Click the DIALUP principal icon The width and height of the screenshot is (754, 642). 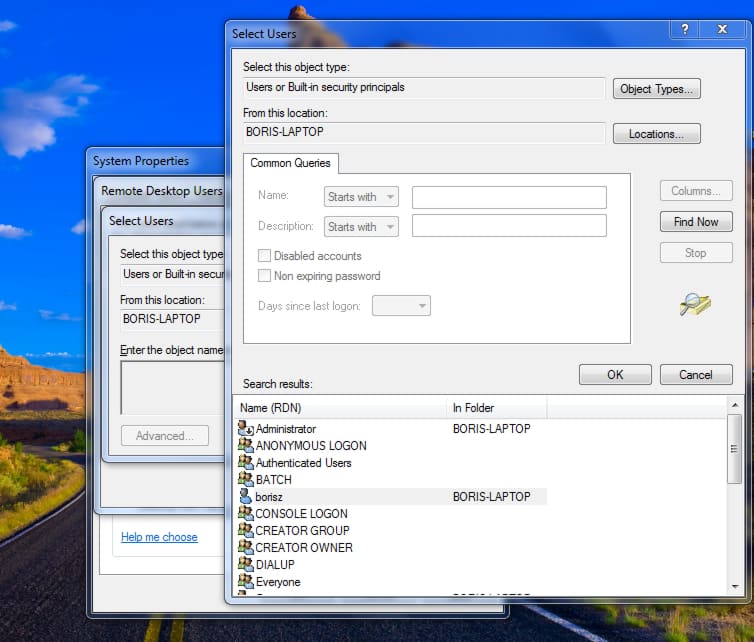click(x=245, y=564)
